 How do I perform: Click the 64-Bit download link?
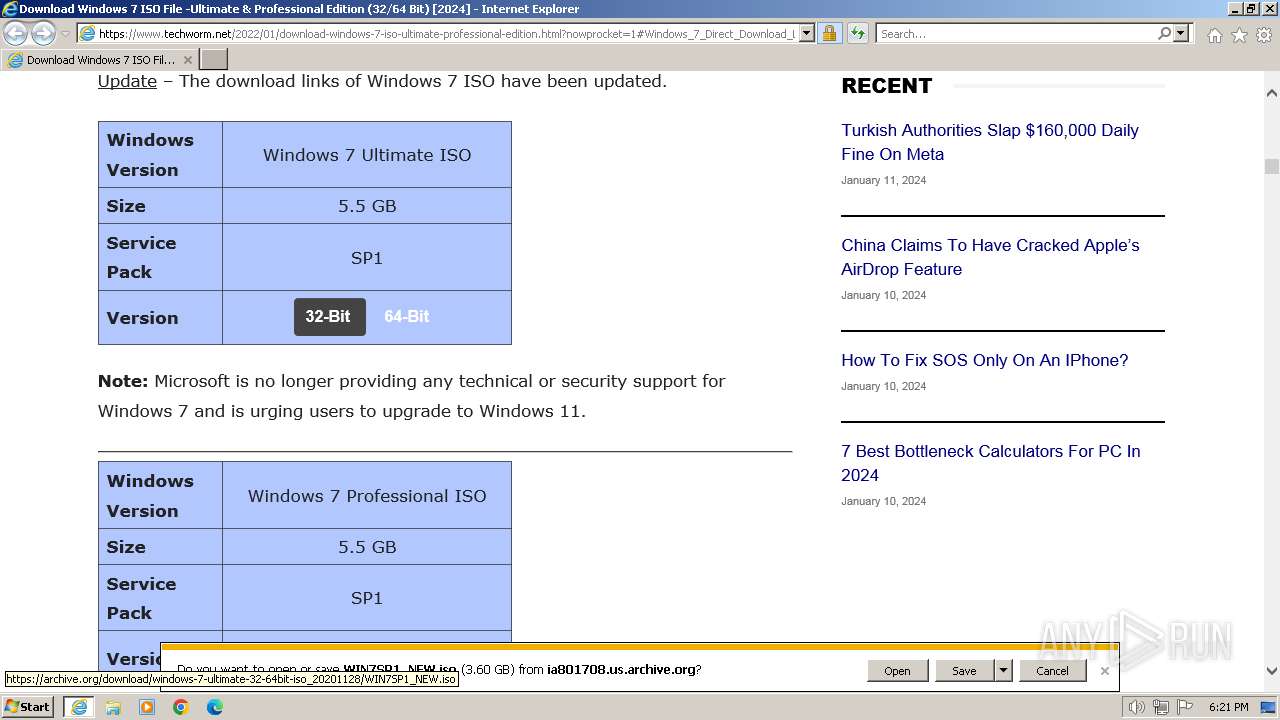pyautogui.click(x=407, y=317)
